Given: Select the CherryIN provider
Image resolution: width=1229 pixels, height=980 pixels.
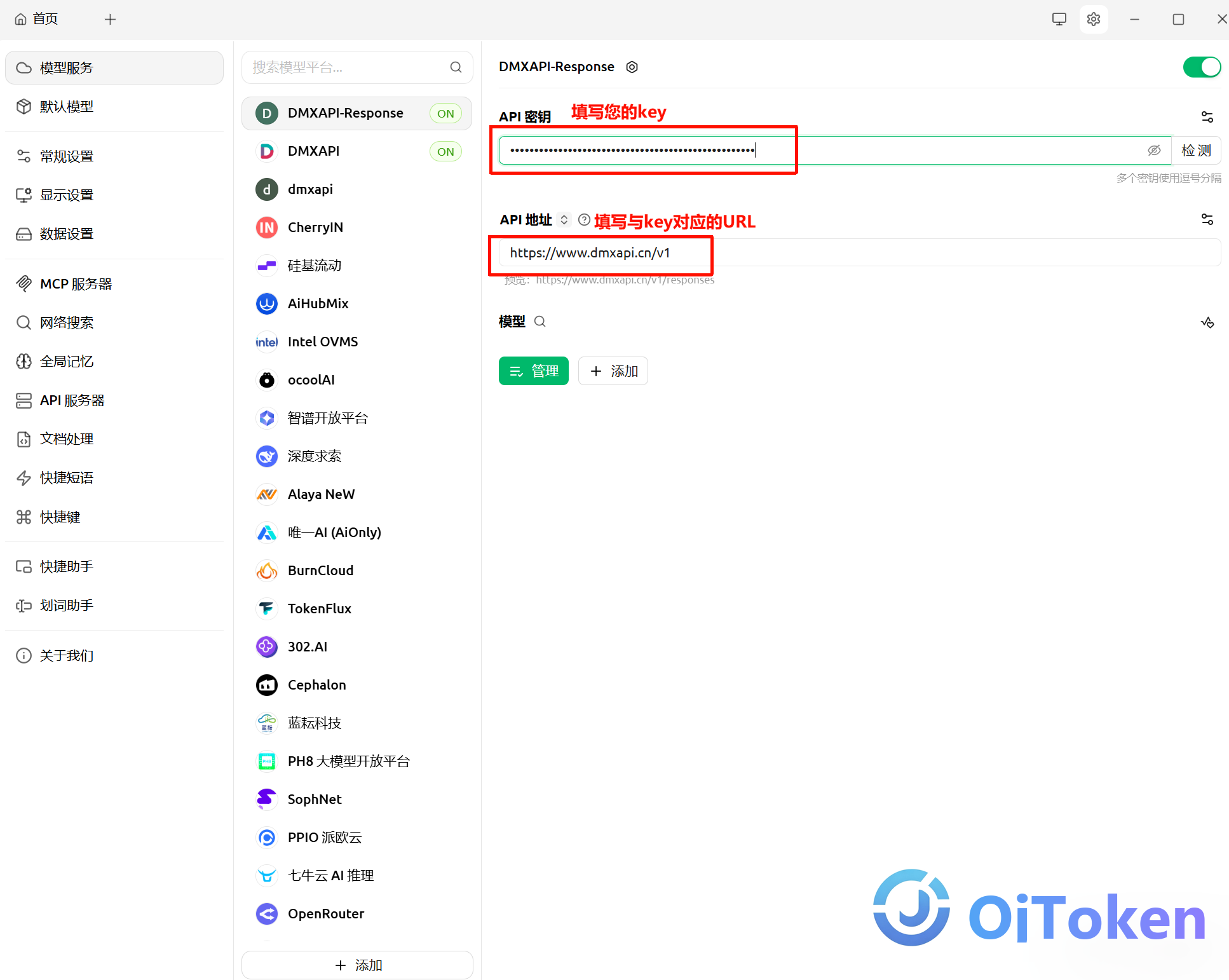Looking at the screenshot, I should [x=357, y=228].
